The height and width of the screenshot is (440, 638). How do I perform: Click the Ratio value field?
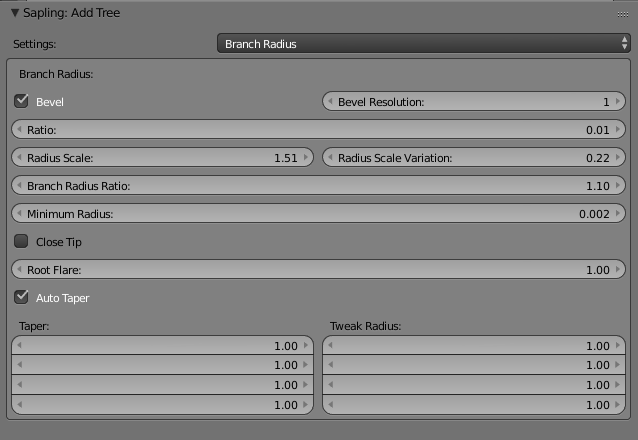point(318,129)
